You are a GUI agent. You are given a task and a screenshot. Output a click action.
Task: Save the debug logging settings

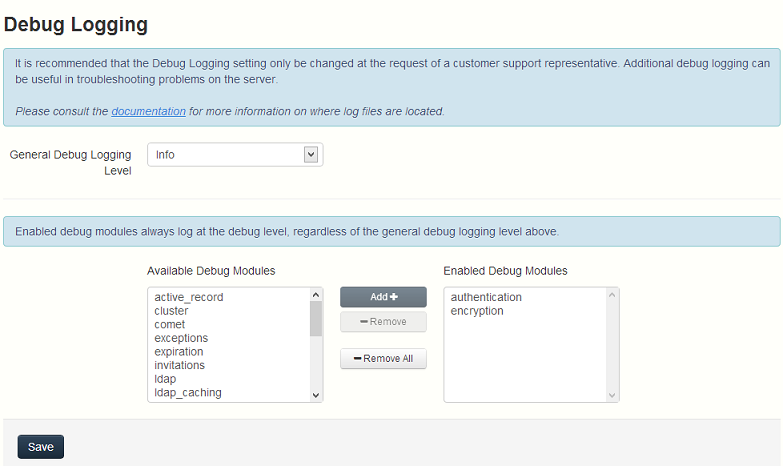coord(41,447)
